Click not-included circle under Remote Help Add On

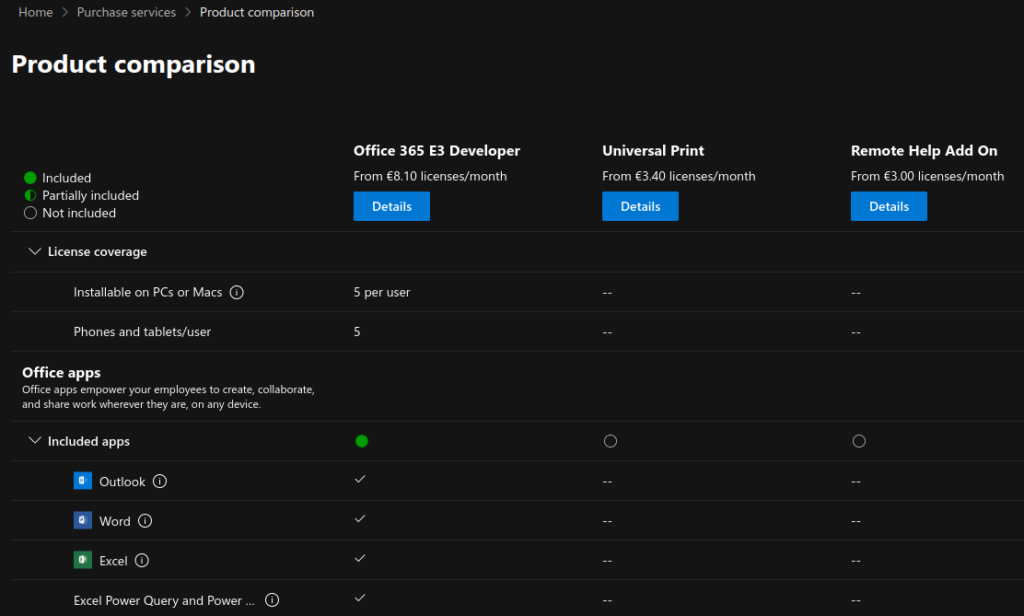859,441
